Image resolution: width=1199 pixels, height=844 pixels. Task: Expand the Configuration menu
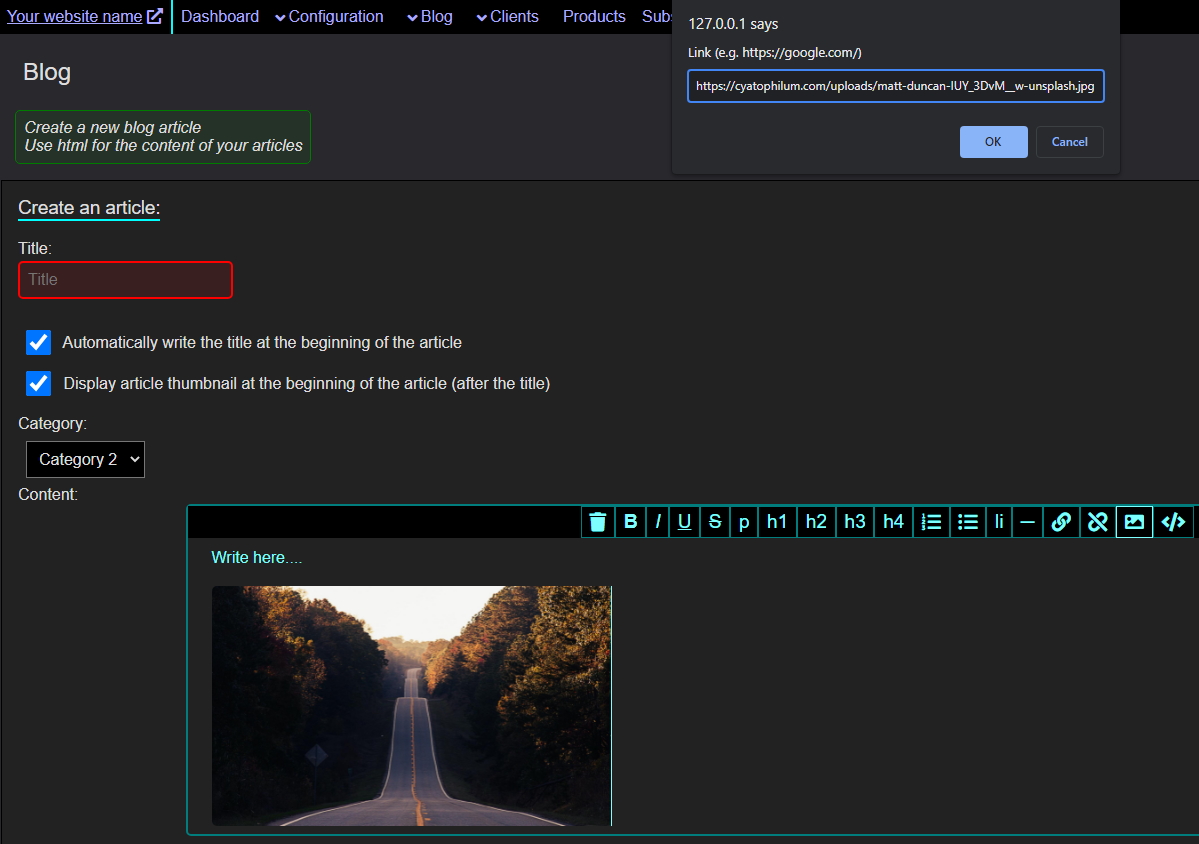(329, 17)
